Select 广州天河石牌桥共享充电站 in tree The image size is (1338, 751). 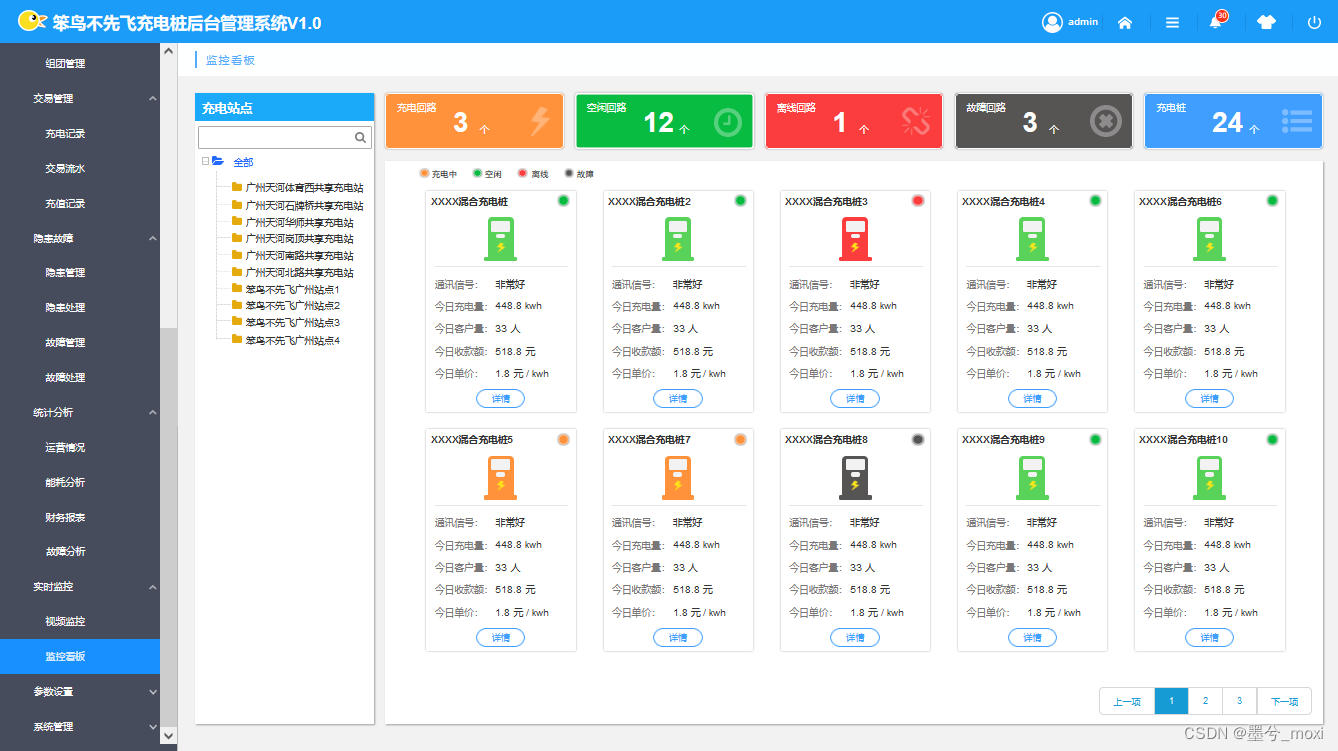point(304,205)
